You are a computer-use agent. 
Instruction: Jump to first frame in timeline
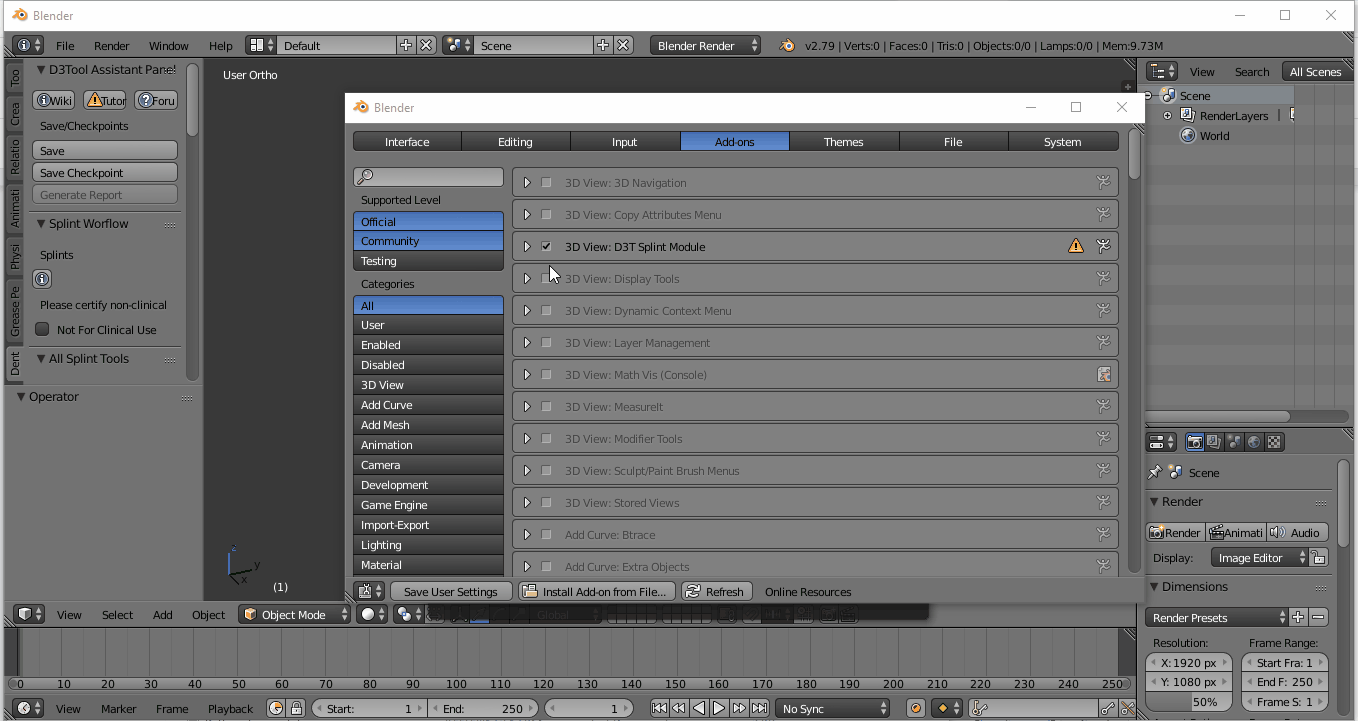(659, 708)
